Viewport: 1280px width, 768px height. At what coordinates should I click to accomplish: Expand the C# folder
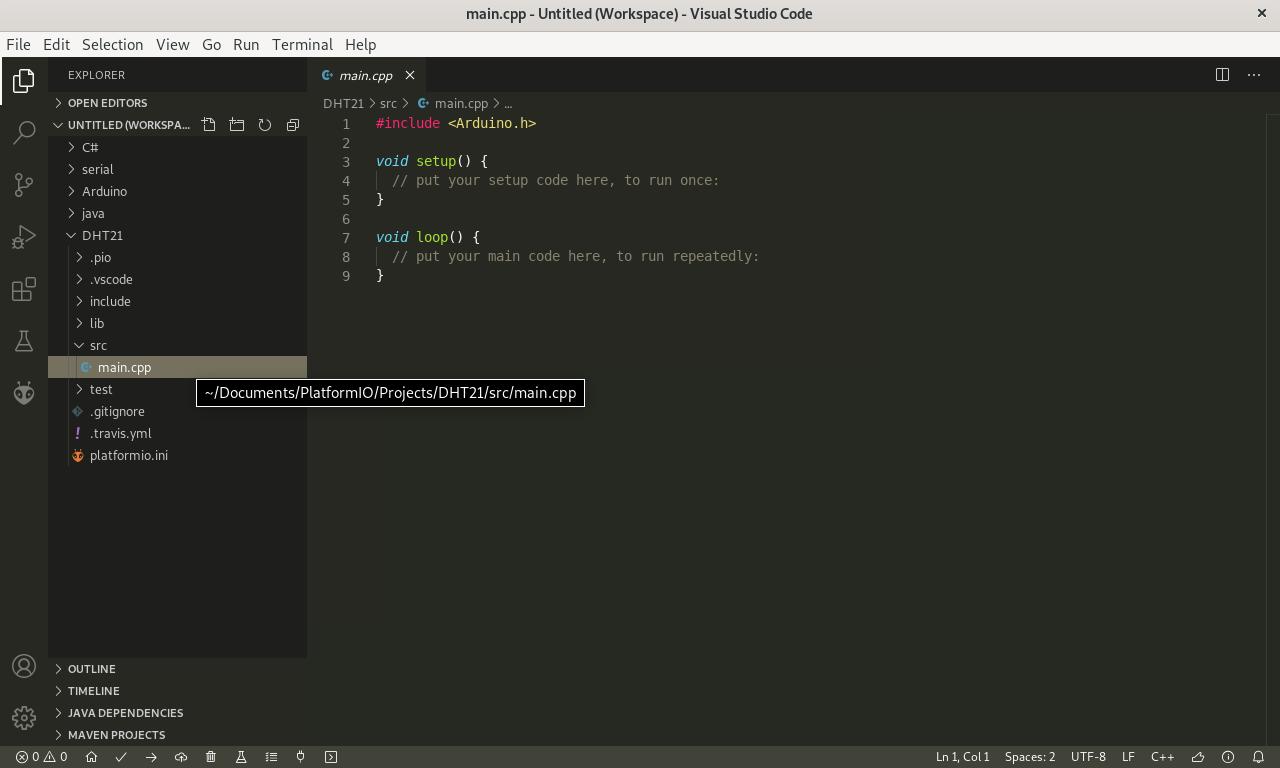[177, 147]
